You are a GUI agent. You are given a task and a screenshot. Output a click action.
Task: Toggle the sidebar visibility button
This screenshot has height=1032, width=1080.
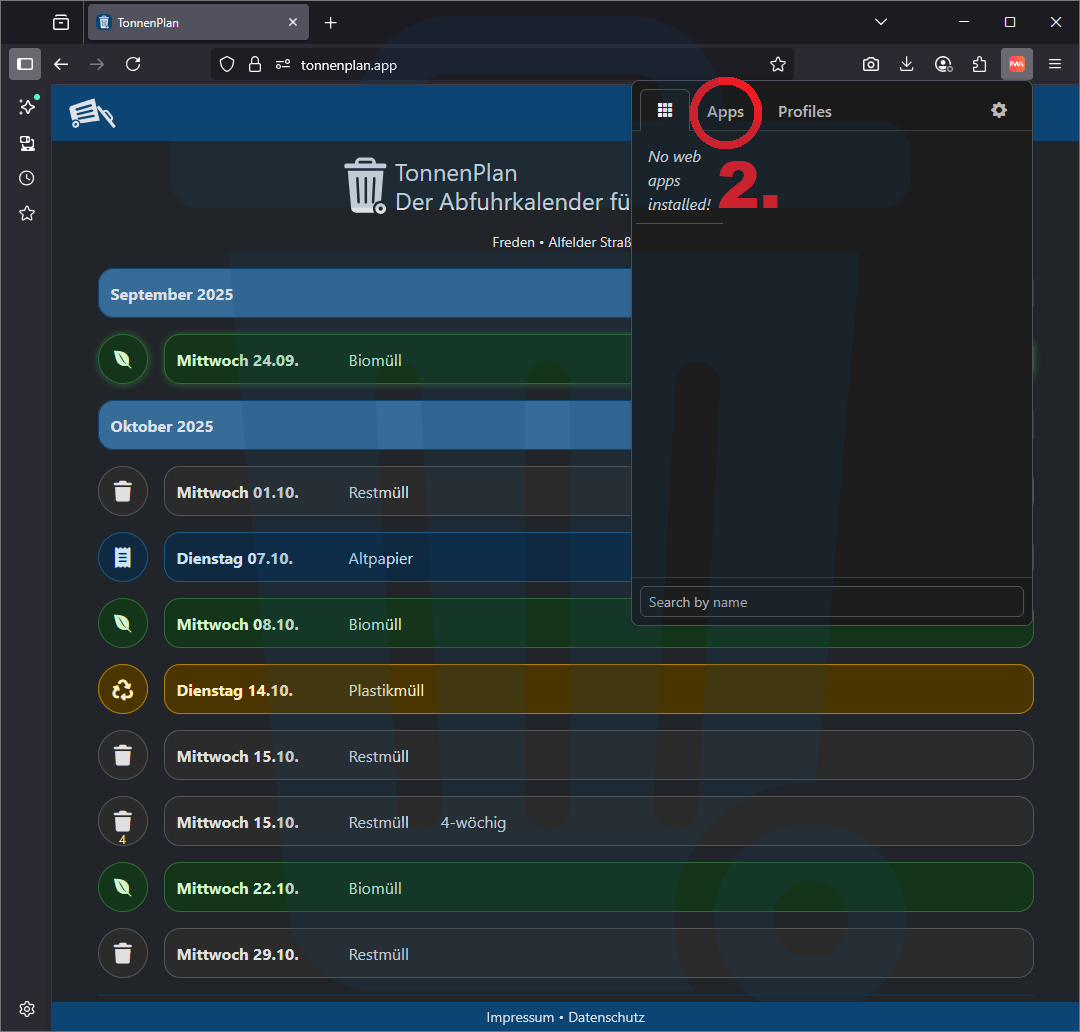coord(25,64)
